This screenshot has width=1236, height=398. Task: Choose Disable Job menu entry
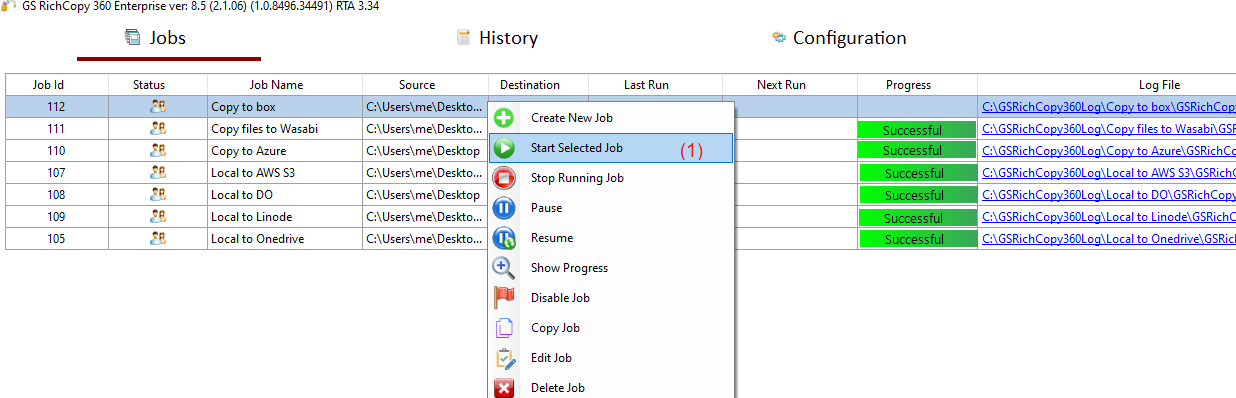tap(611, 298)
